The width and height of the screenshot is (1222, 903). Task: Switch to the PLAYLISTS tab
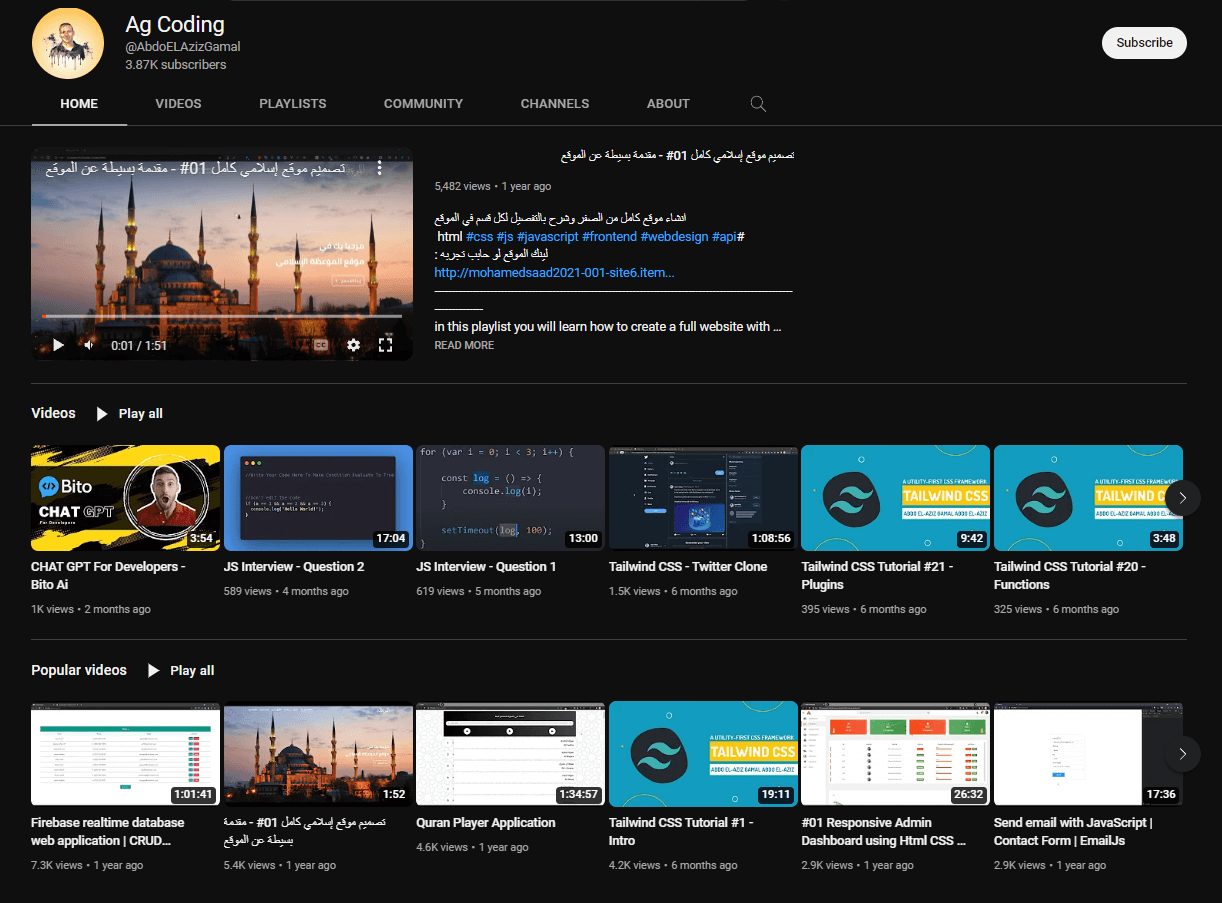(292, 104)
